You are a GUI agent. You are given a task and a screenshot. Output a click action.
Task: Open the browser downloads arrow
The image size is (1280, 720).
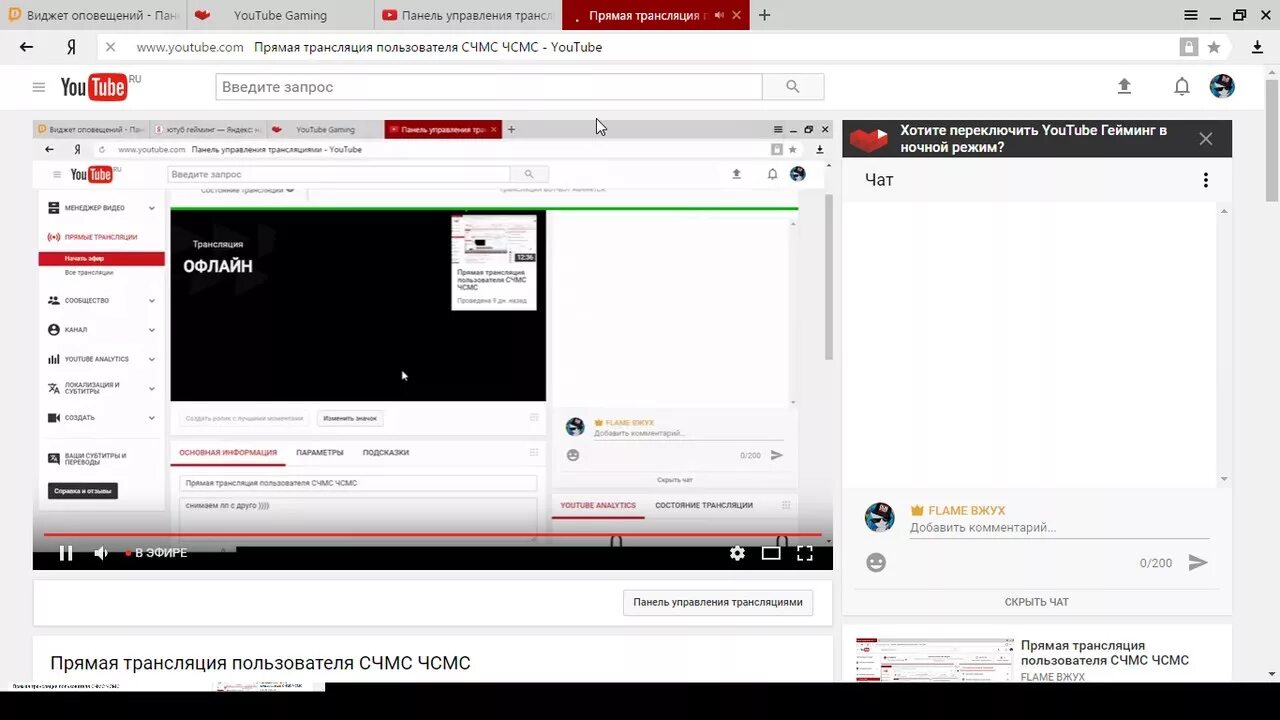pyautogui.click(x=1258, y=47)
